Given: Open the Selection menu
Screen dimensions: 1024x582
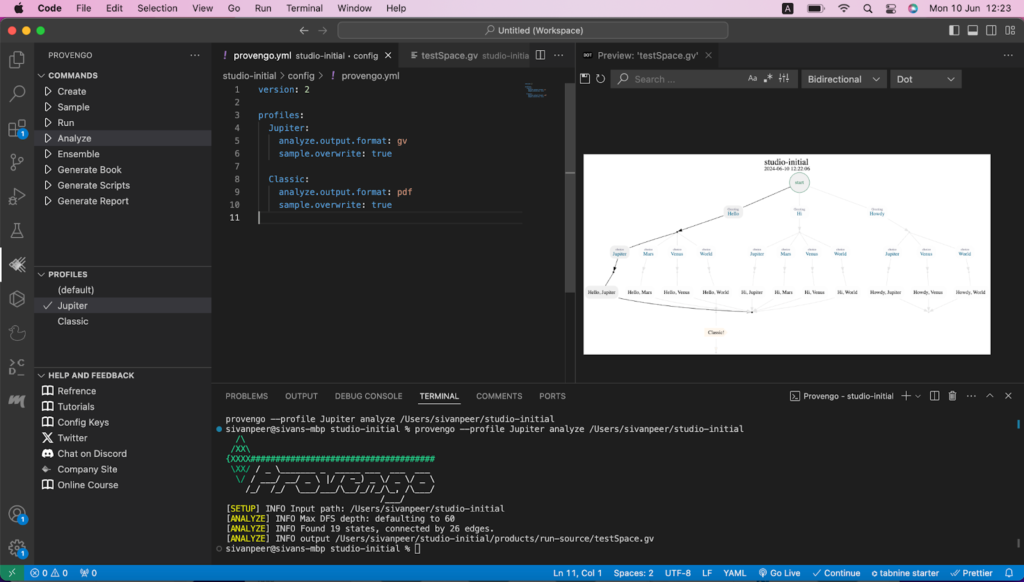Looking at the screenshot, I should 157,8.
